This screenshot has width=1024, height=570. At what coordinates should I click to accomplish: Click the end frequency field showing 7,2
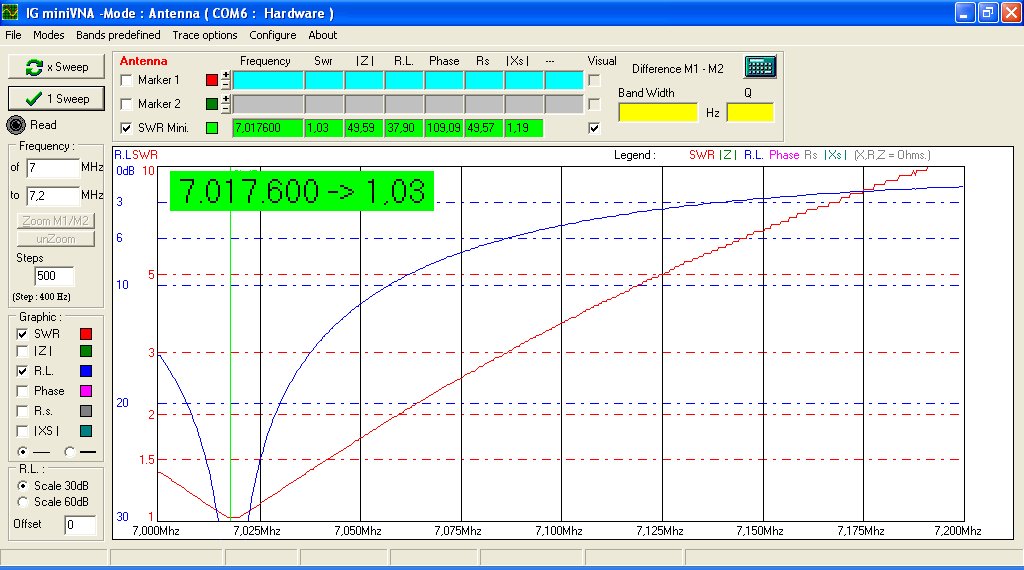52,195
